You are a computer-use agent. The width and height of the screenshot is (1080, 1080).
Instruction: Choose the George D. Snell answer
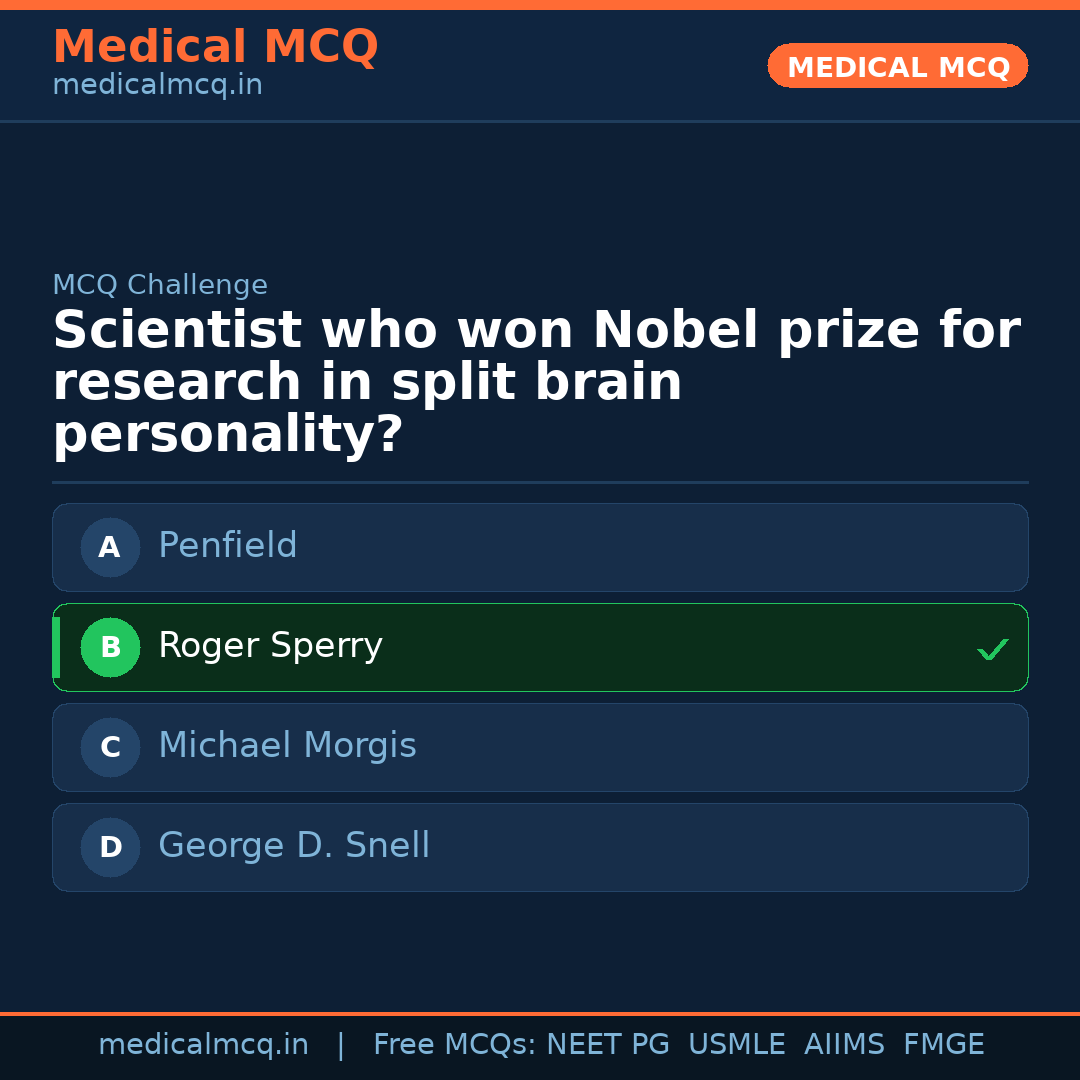(x=540, y=847)
